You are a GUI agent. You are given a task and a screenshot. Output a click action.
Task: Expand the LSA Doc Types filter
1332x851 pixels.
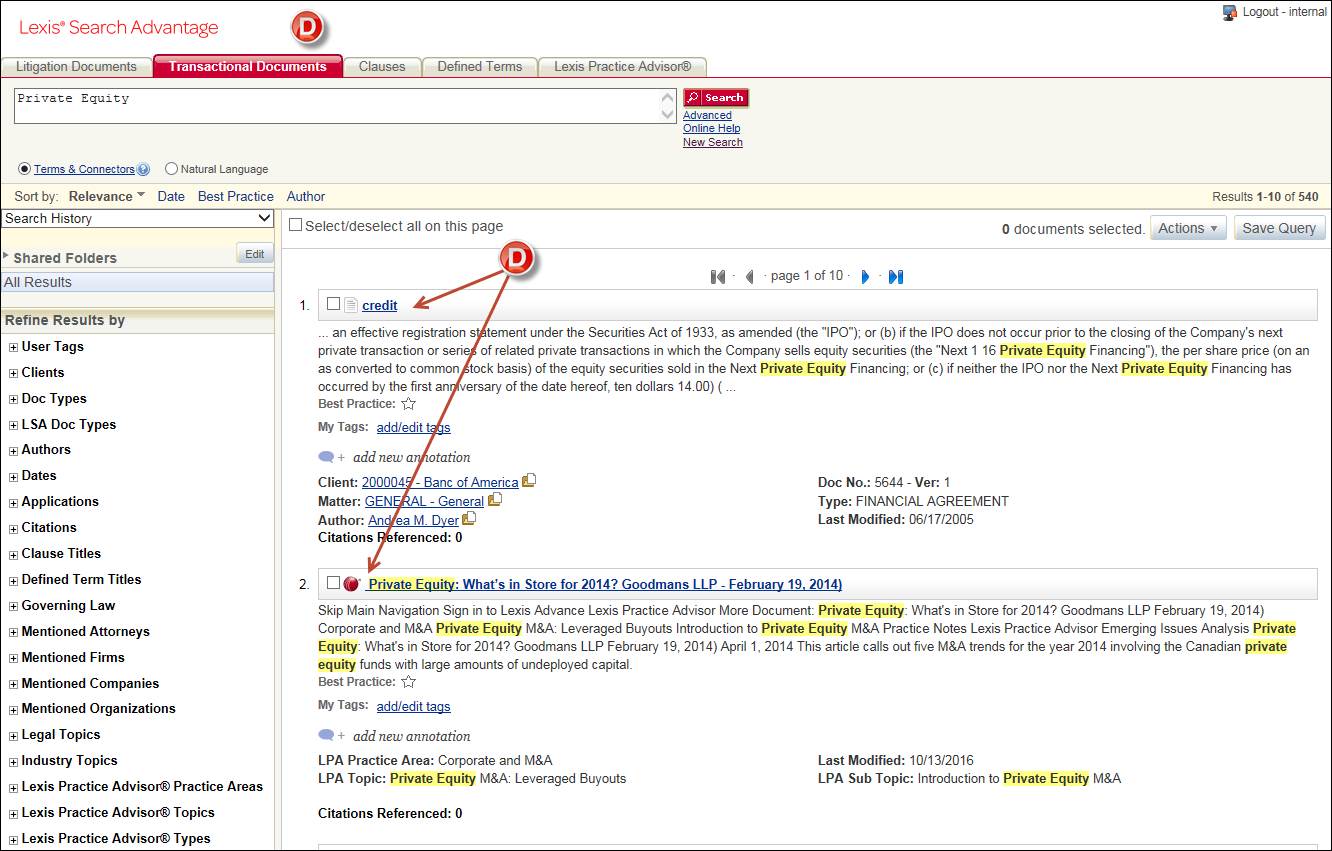[x=13, y=425]
